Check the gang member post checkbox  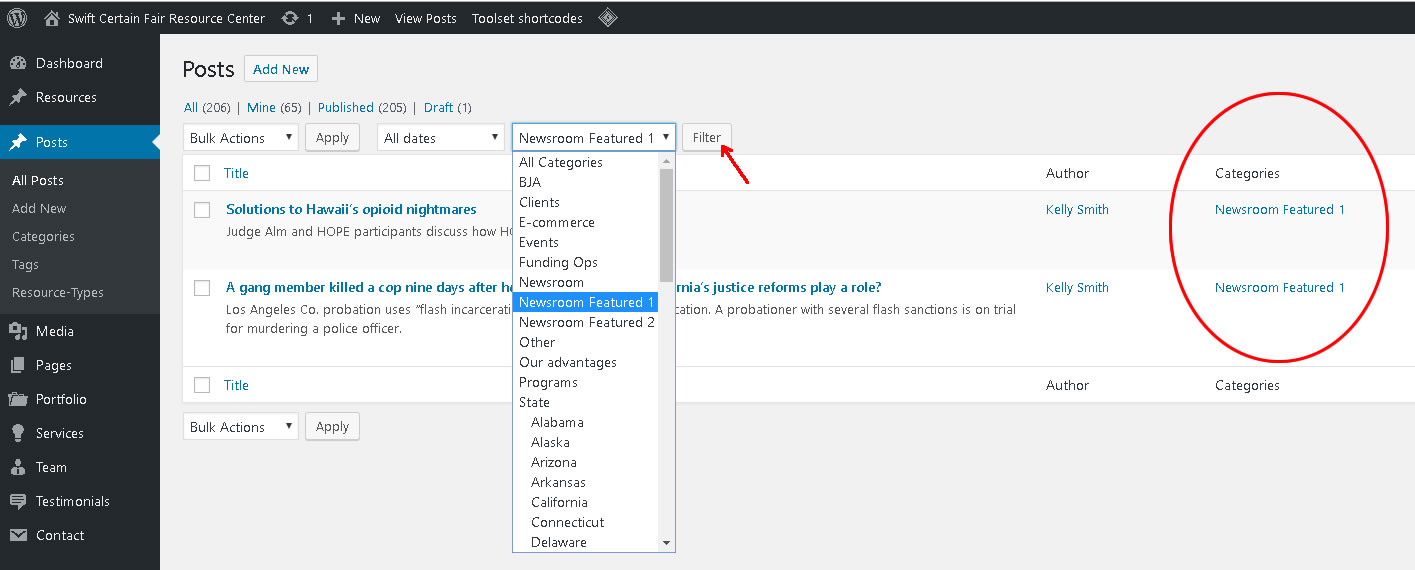click(202, 288)
